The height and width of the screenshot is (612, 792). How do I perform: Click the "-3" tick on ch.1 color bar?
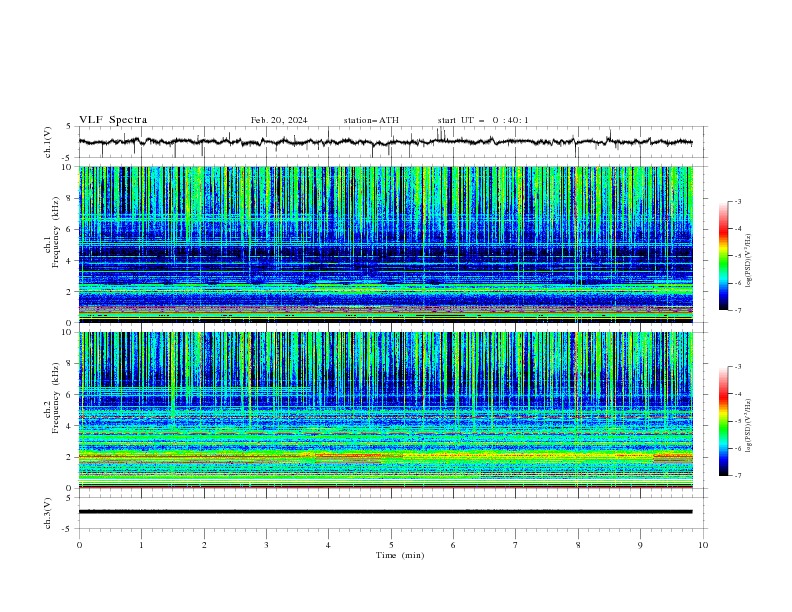click(x=738, y=201)
